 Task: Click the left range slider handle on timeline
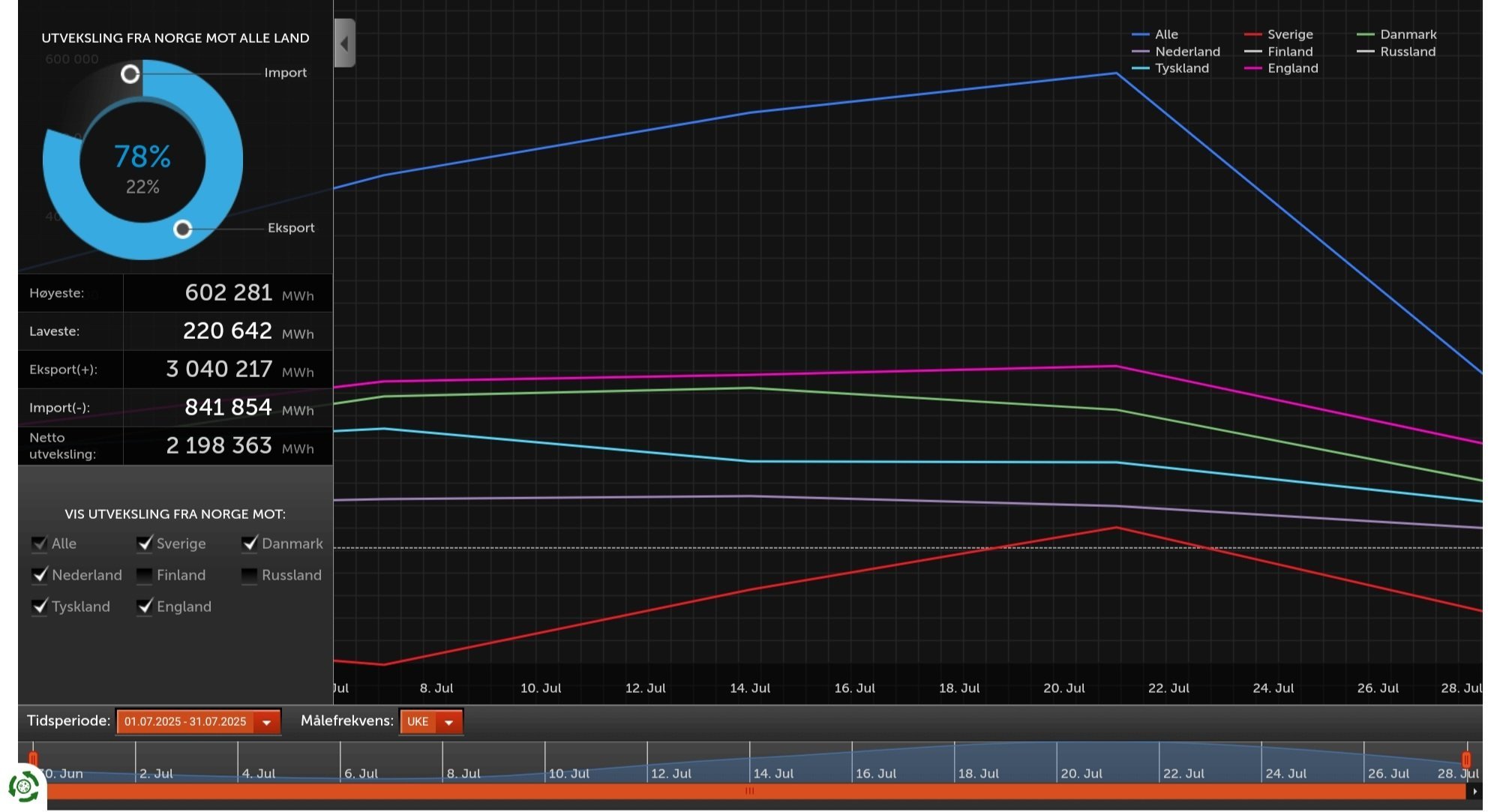pos(33,759)
